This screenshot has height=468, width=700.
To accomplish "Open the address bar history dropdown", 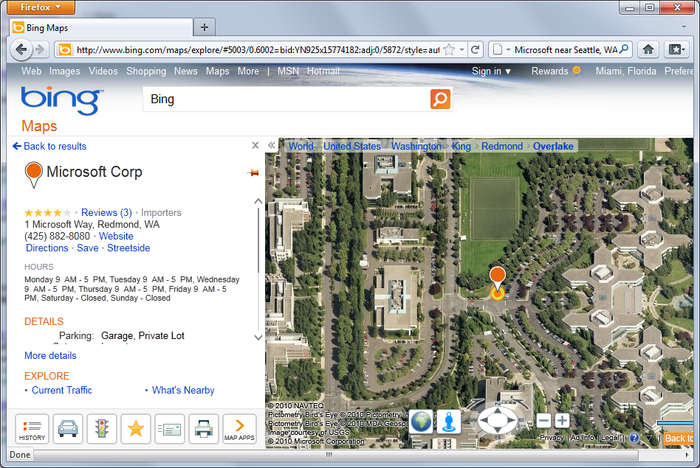I will point(462,50).
